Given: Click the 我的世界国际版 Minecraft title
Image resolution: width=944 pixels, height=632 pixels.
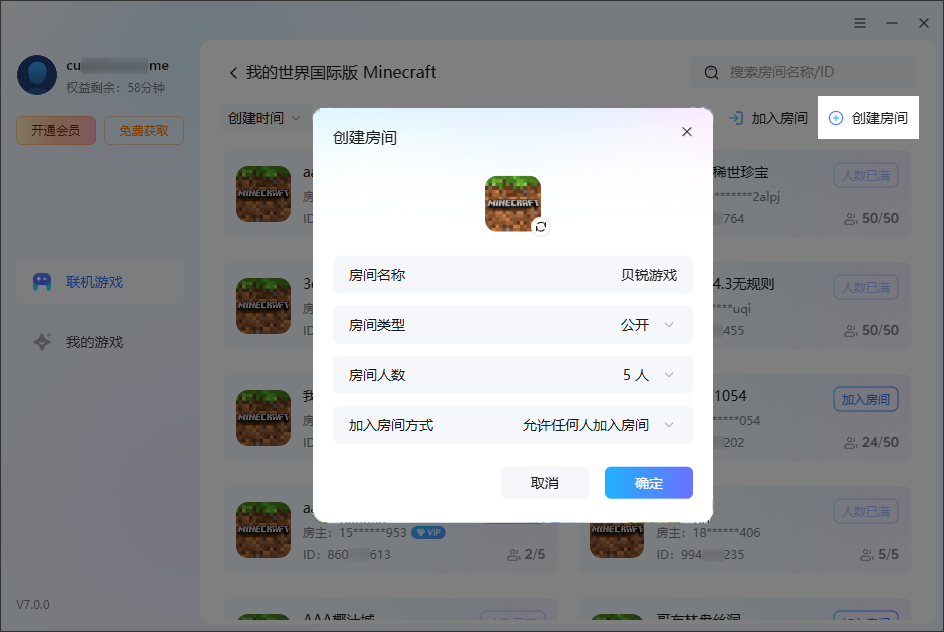Looking at the screenshot, I should point(341,72).
